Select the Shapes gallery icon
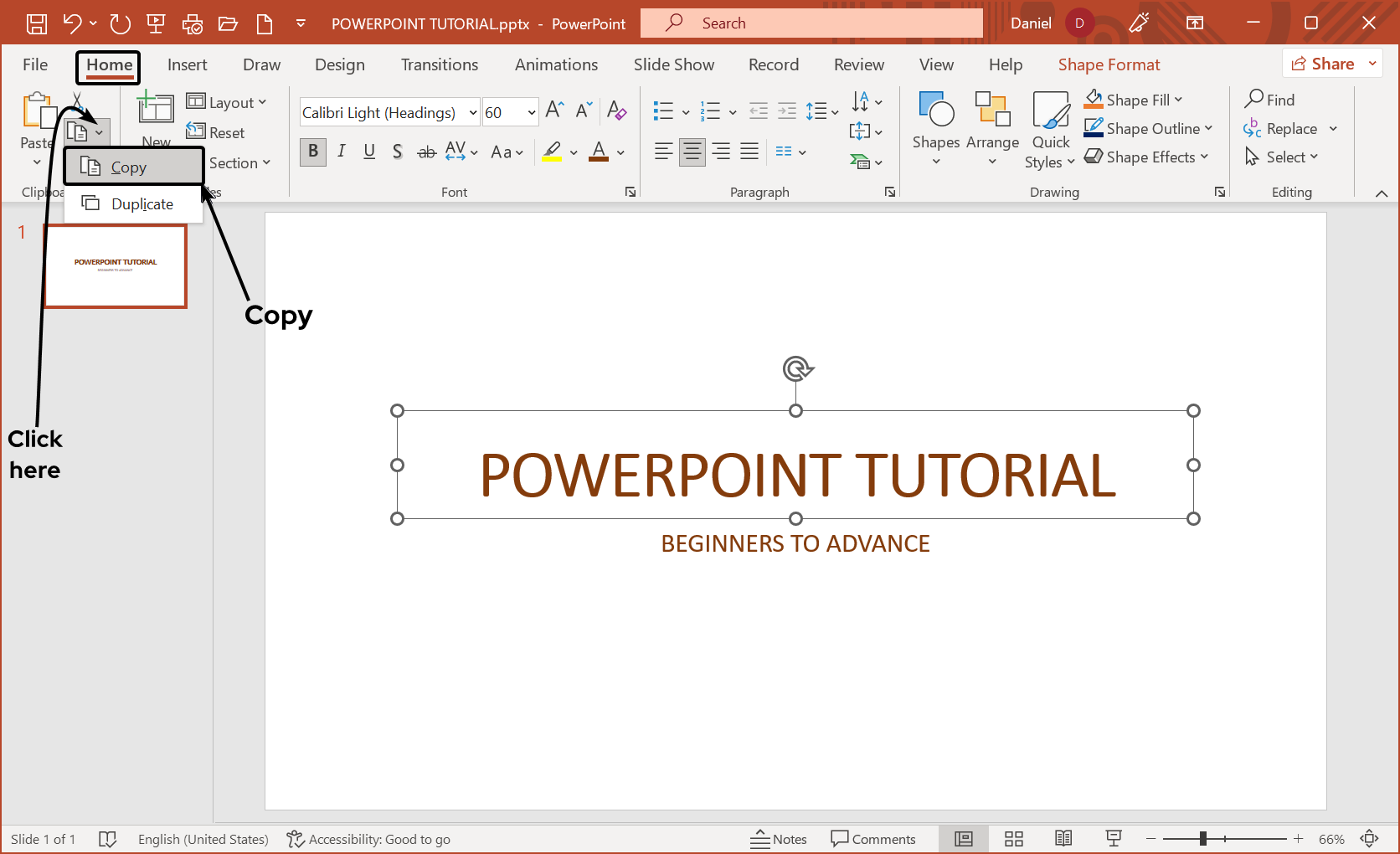 935,111
